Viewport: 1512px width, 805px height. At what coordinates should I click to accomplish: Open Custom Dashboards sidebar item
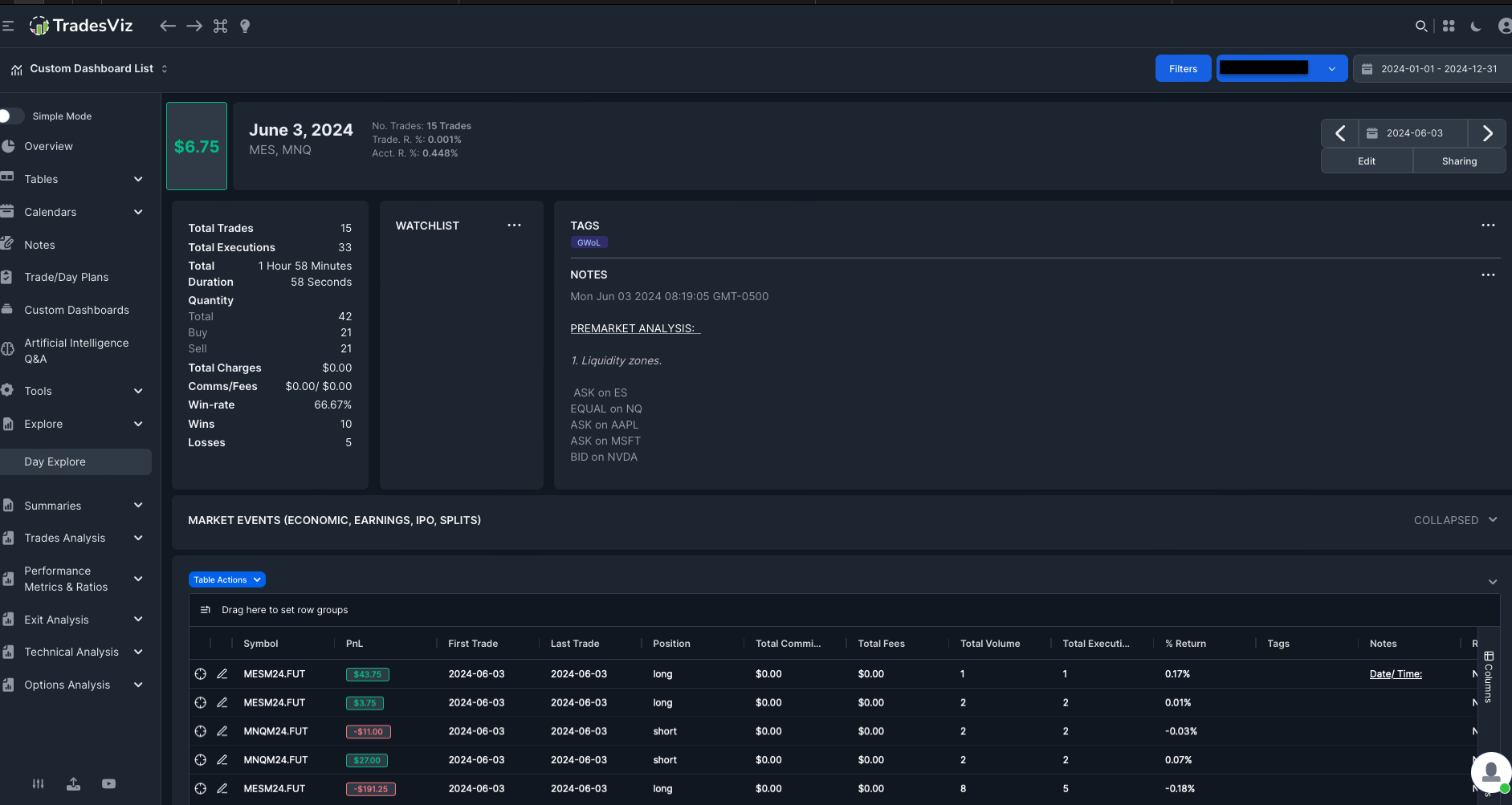(75, 310)
